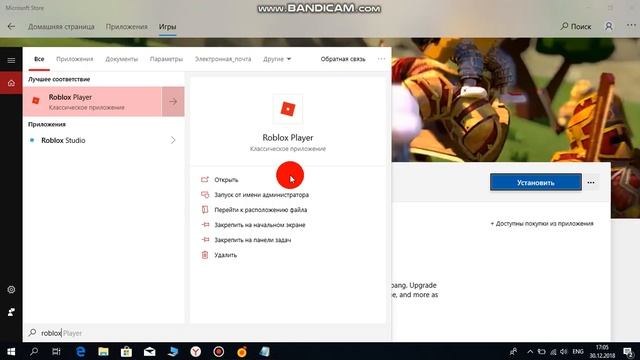Click the Обратная связь link

[343, 59]
